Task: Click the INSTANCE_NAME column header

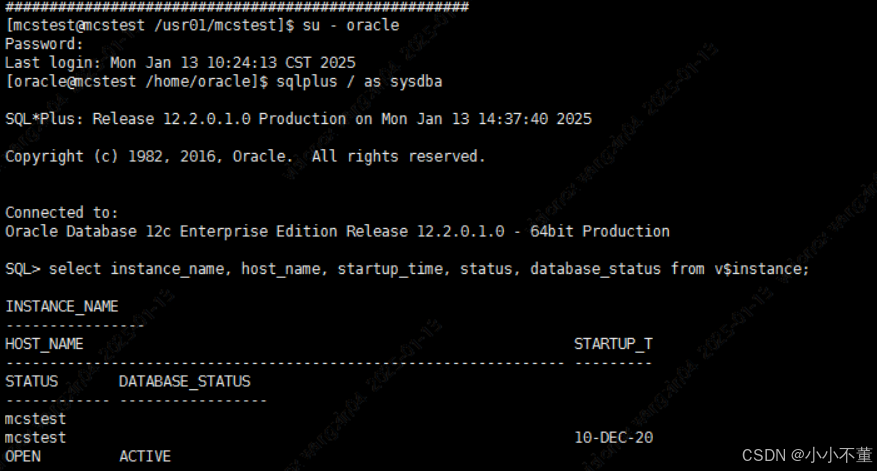Action: [62, 307]
